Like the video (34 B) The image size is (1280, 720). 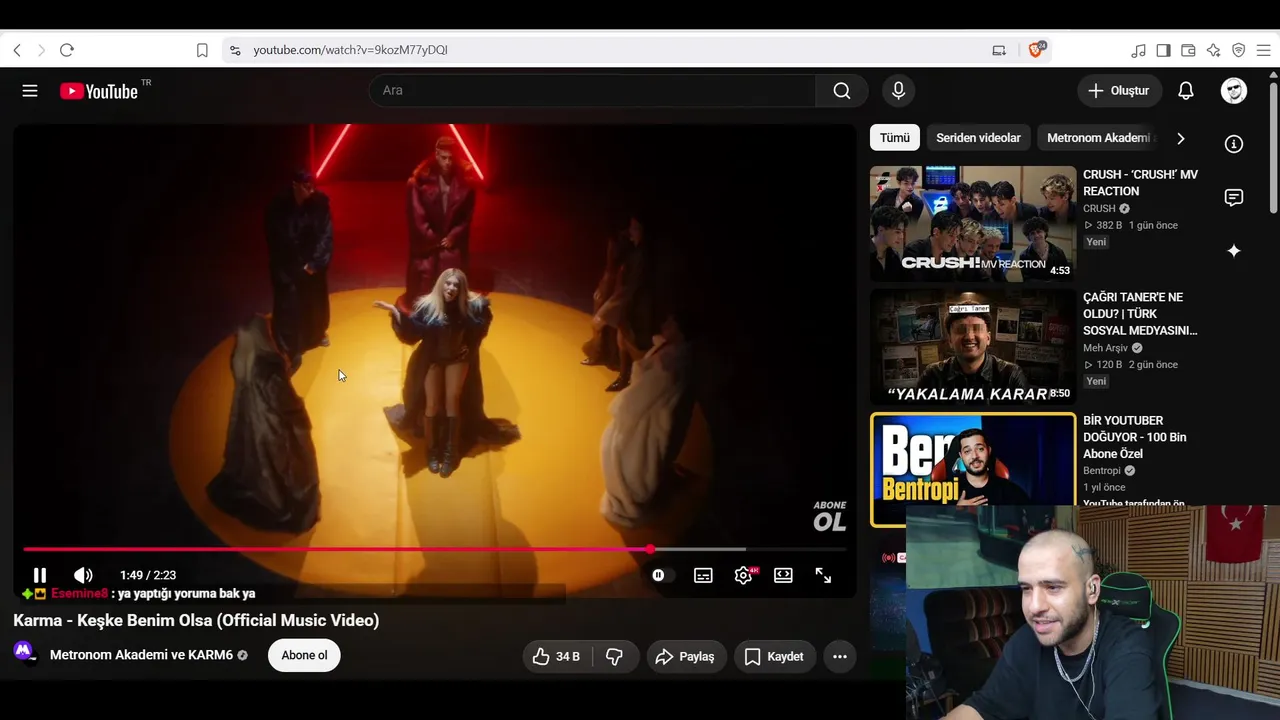(x=557, y=656)
